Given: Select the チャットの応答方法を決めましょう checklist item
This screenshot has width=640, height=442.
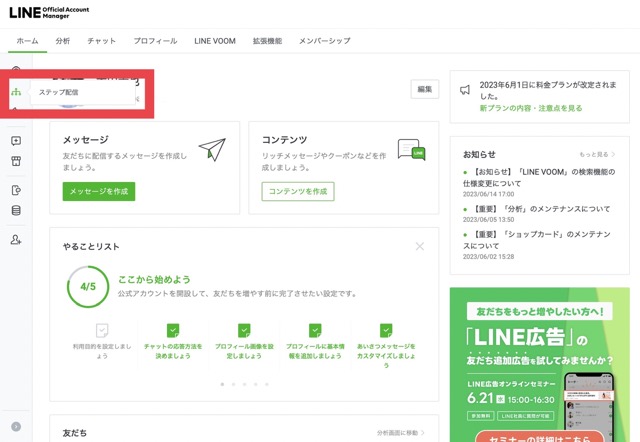Looking at the screenshot, I should tap(173, 341).
